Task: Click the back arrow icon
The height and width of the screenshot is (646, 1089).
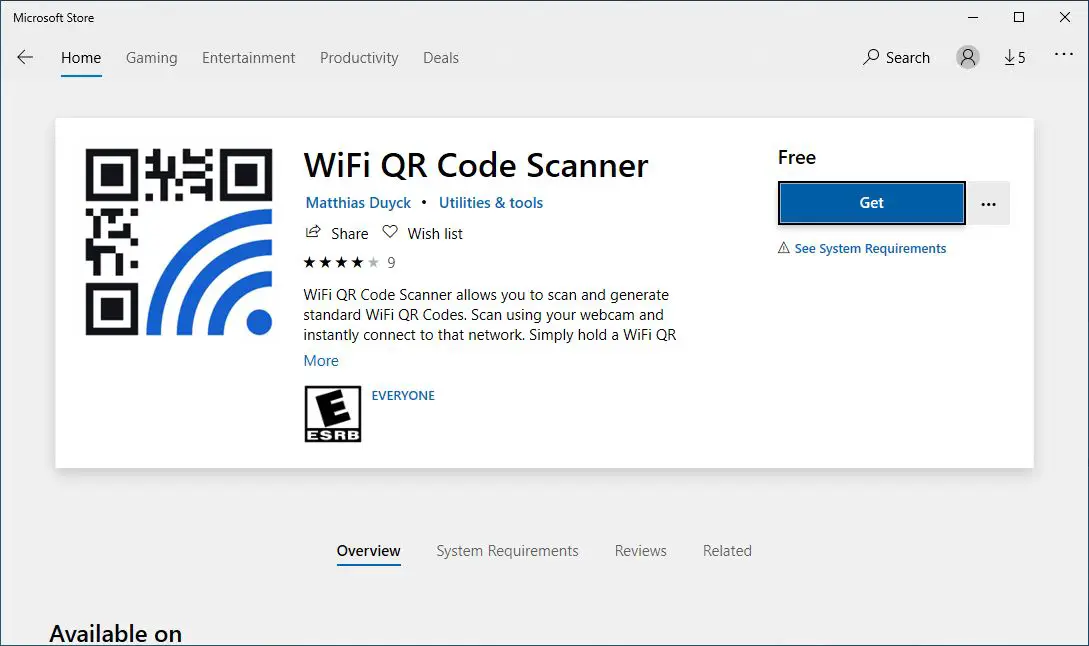Action: pos(25,58)
